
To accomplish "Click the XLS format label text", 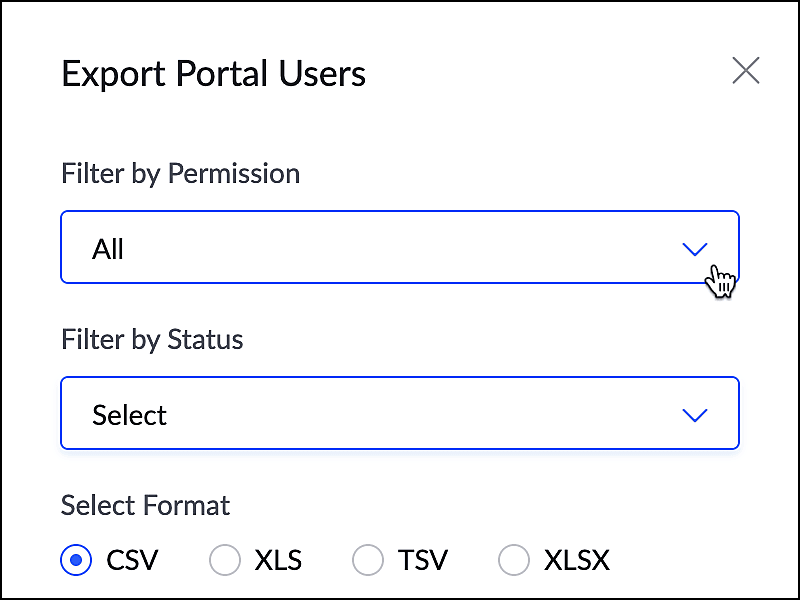I will tap(278, 560).
